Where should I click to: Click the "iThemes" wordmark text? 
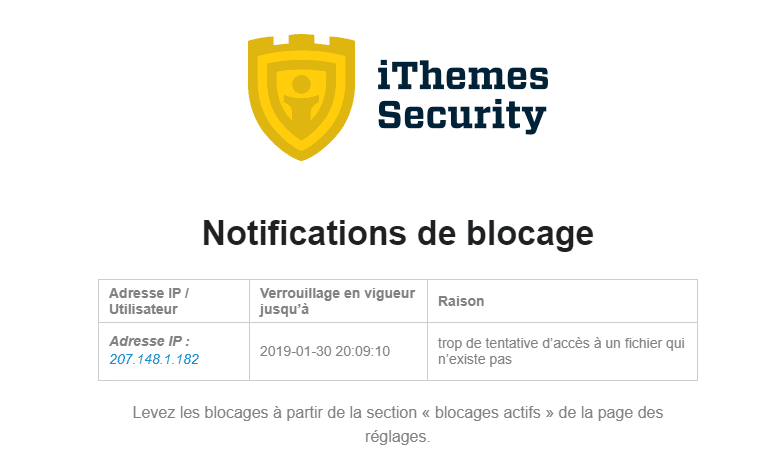click(463, 78)
